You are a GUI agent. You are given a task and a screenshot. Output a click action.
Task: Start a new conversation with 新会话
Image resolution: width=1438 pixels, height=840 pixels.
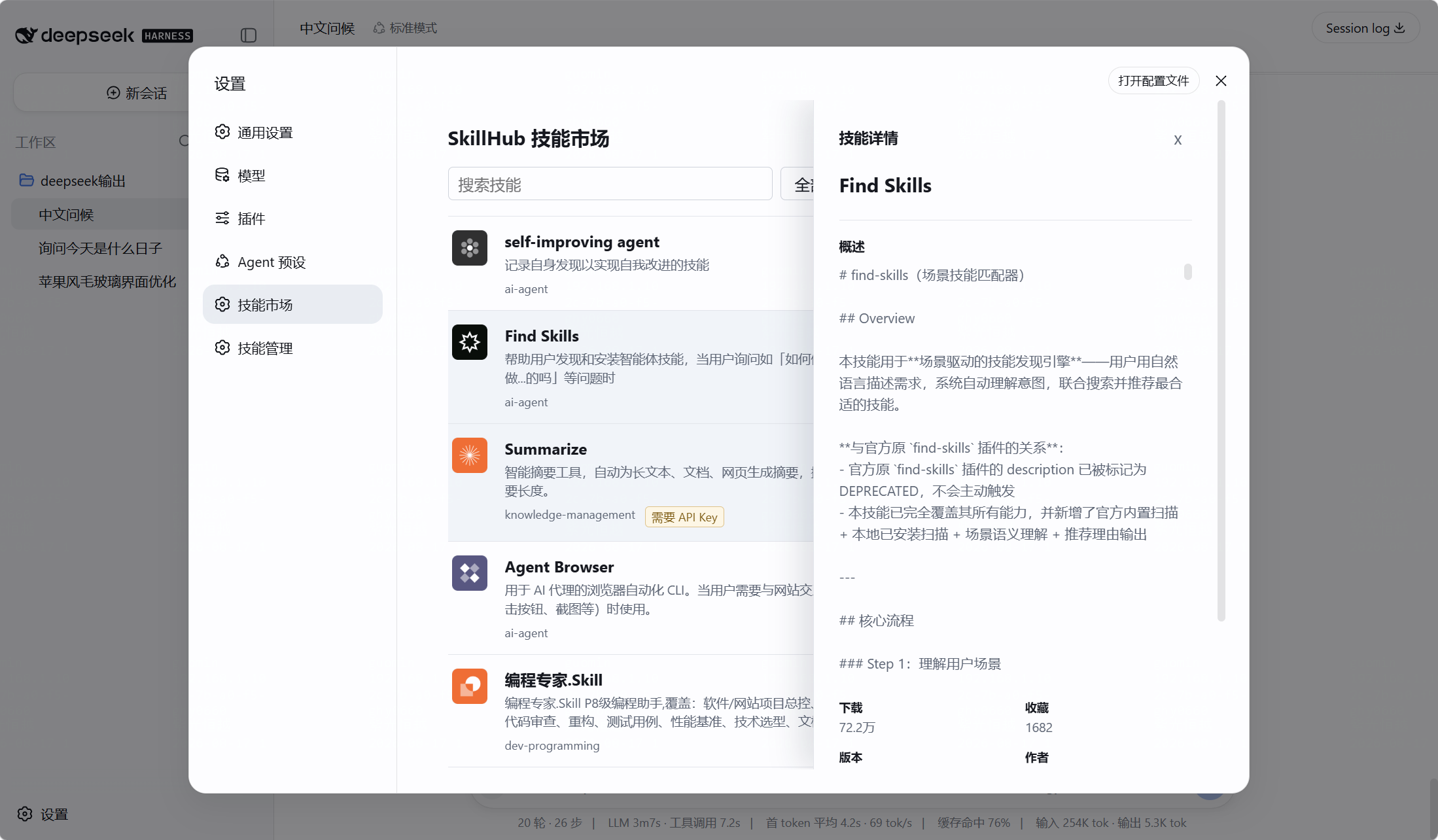coord(137,93)
